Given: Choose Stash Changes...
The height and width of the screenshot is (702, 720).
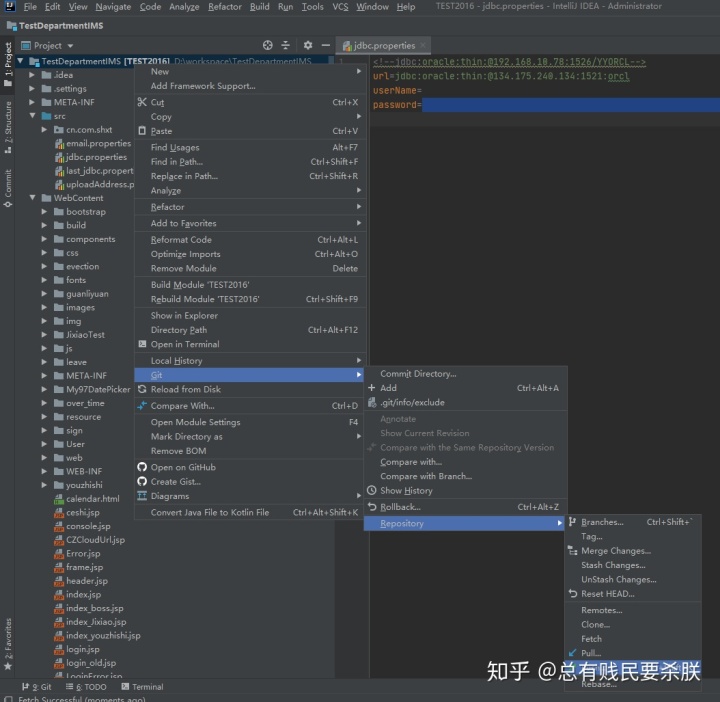Looking at the screenshot, I should 633,565.
